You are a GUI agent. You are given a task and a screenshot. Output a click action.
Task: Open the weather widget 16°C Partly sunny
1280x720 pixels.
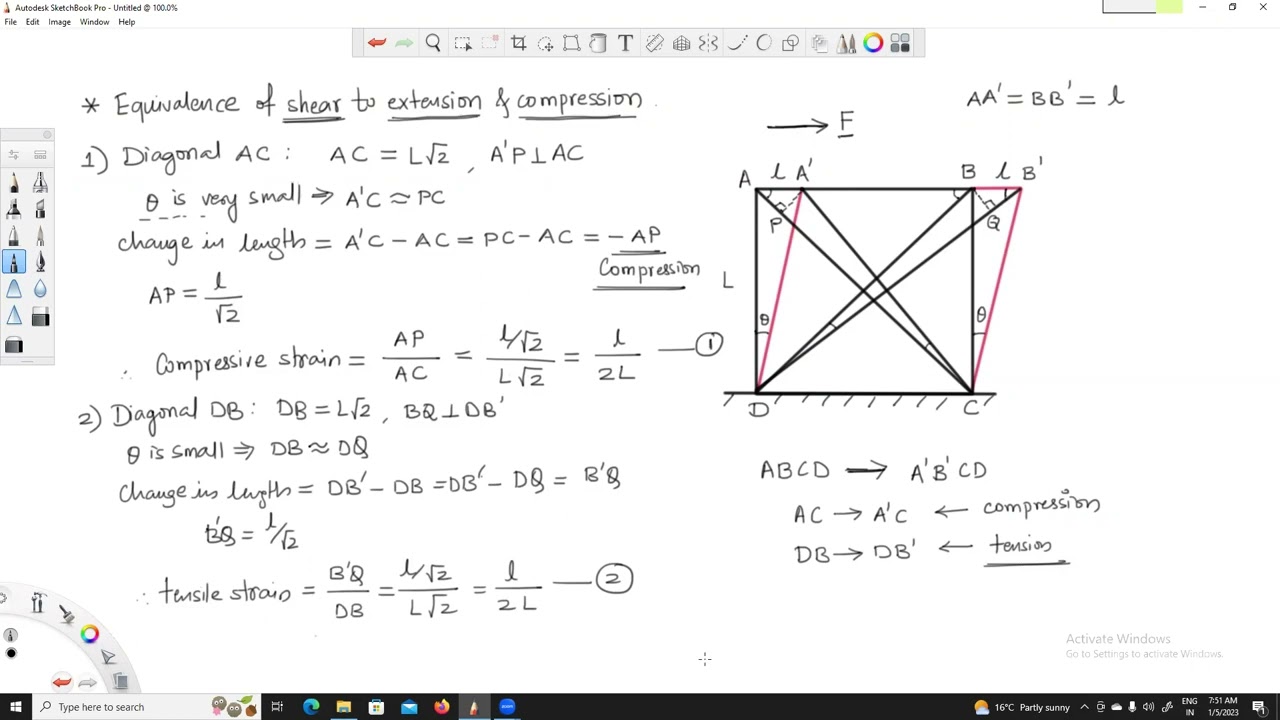coord(1022,707)
